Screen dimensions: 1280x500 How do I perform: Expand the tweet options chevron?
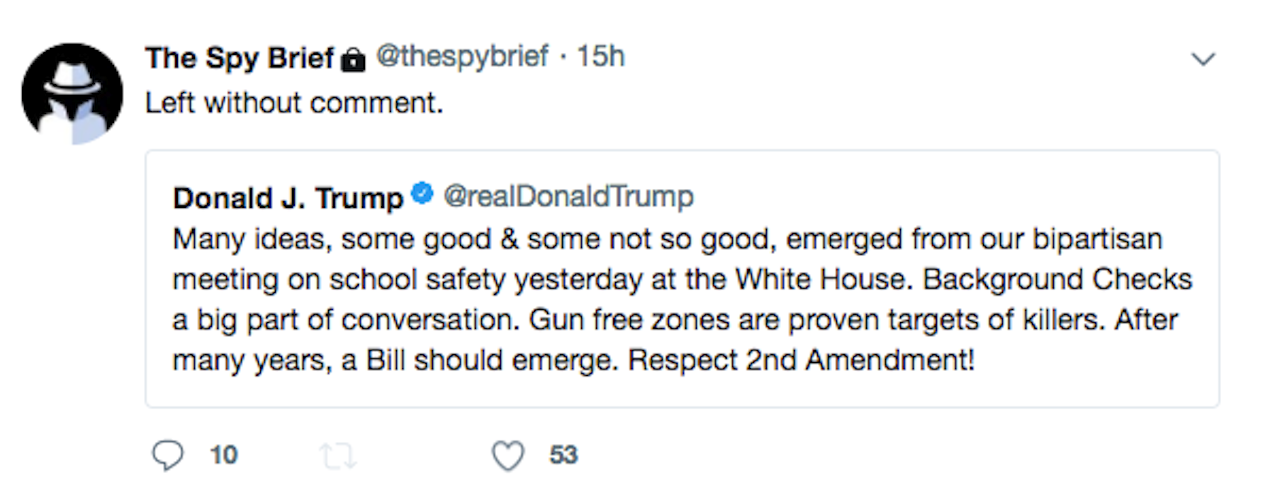coord(1203,59)
